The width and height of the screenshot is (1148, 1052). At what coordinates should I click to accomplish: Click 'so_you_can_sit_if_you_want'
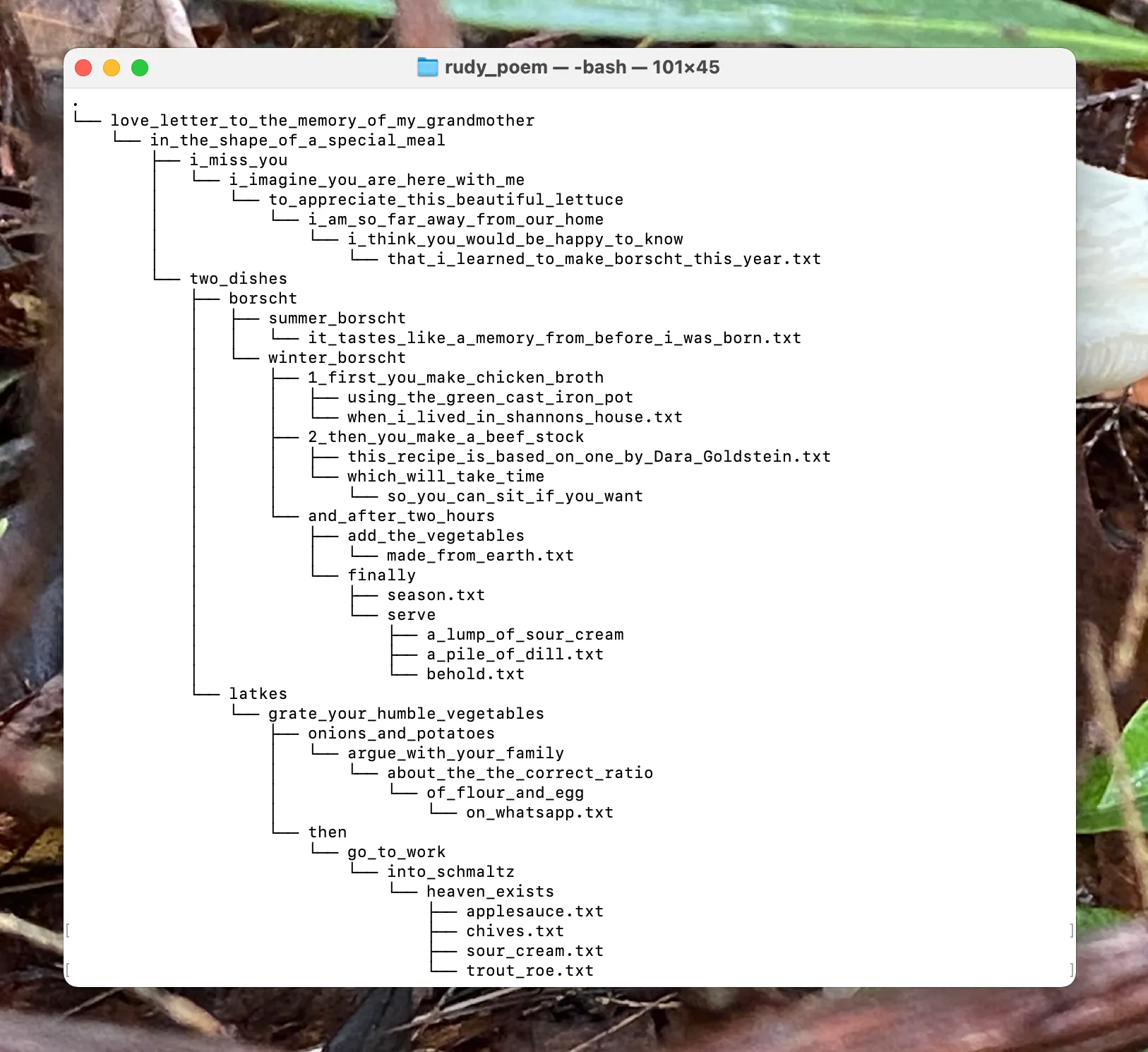pos(515,496)
